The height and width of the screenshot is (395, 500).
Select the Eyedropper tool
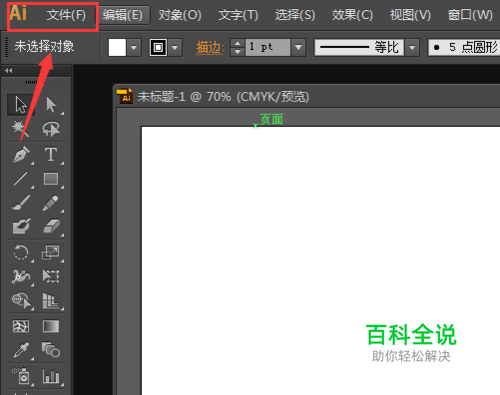pos(21,350)
